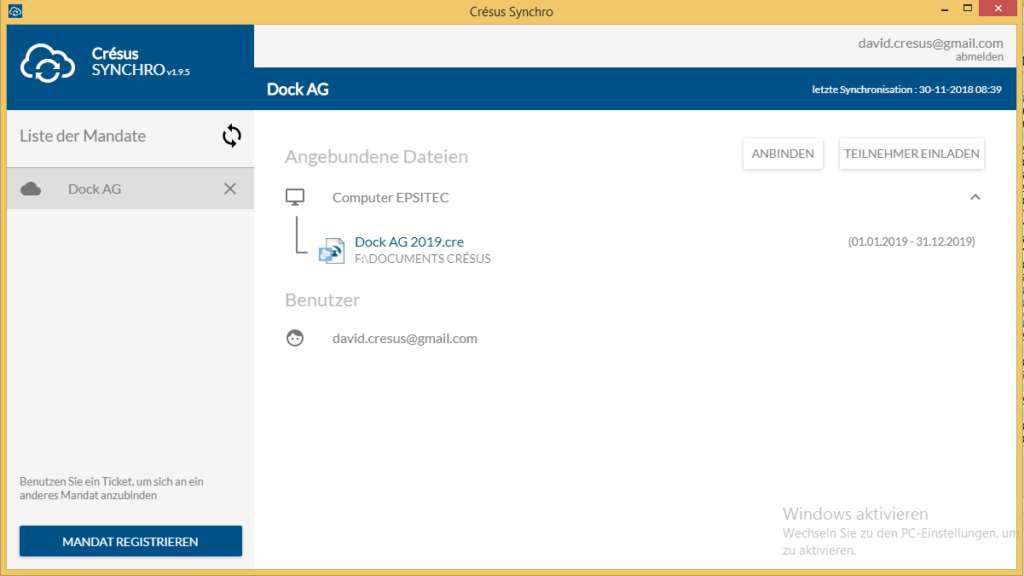The image size is (1024, 576).
Task: Click the user face icon
Action: (295, 338)
